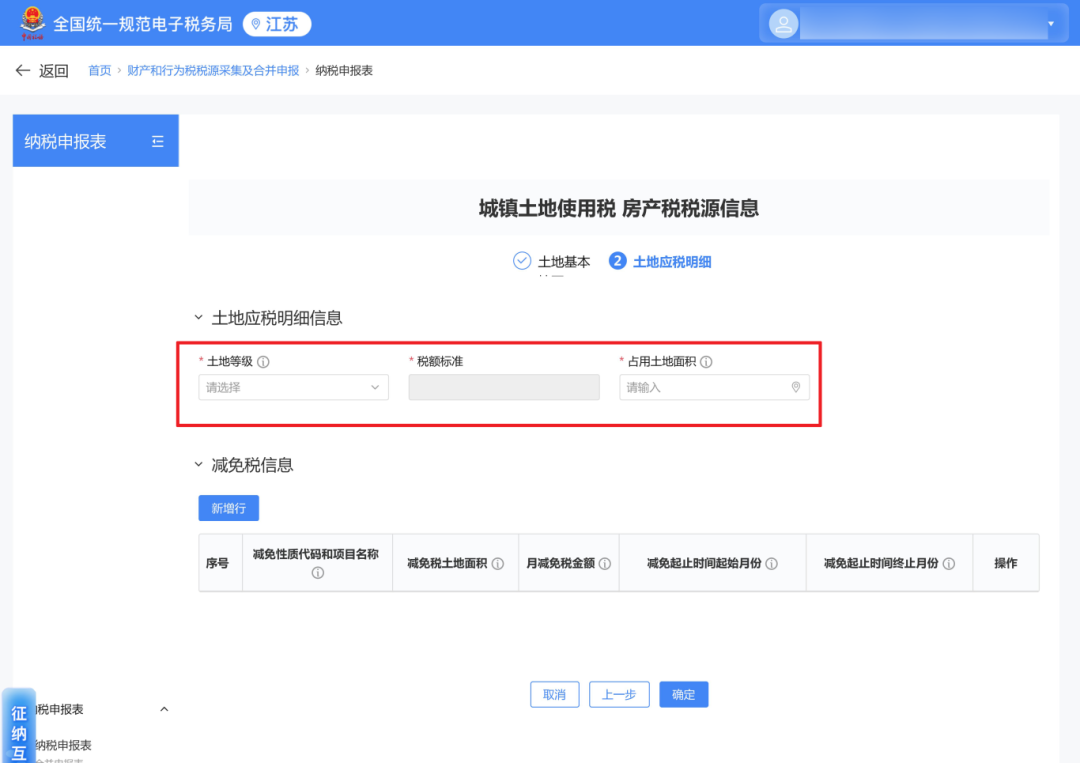Click info icon beside 减免税土地面积
Screen dimensions: 1080x763
[498, 564]
